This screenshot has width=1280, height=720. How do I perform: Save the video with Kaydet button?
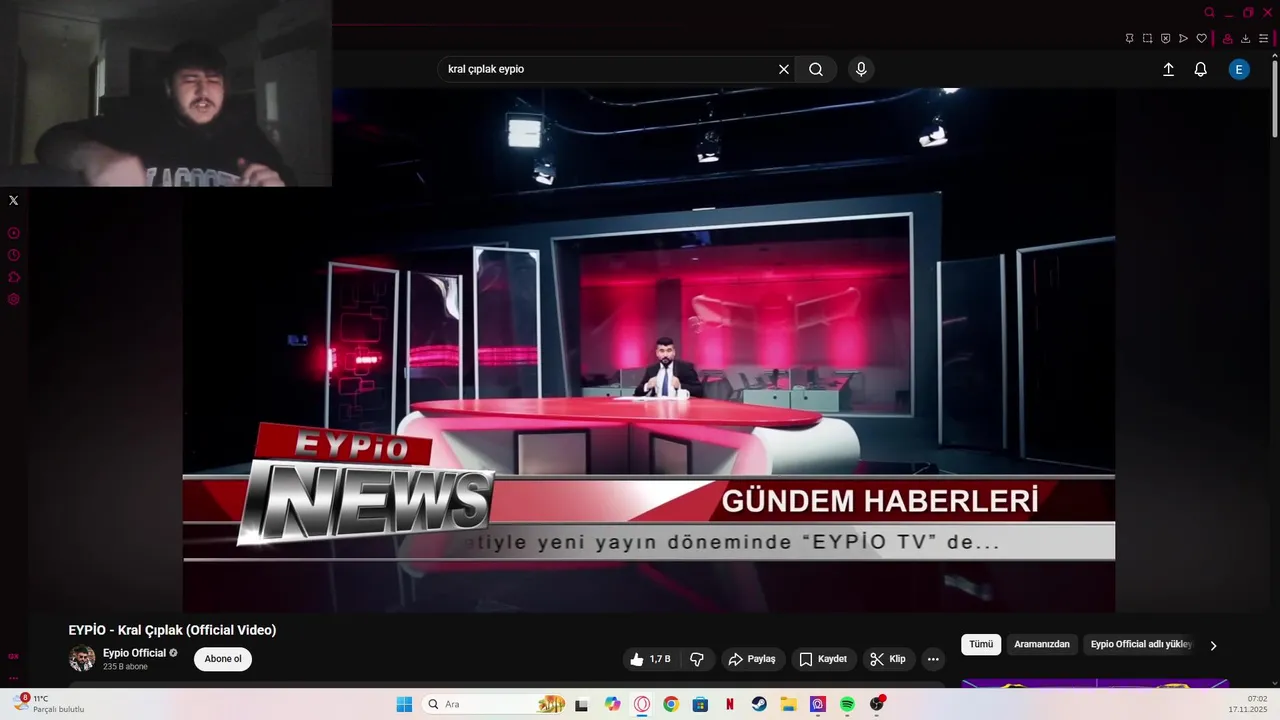(x=823, y=659)
